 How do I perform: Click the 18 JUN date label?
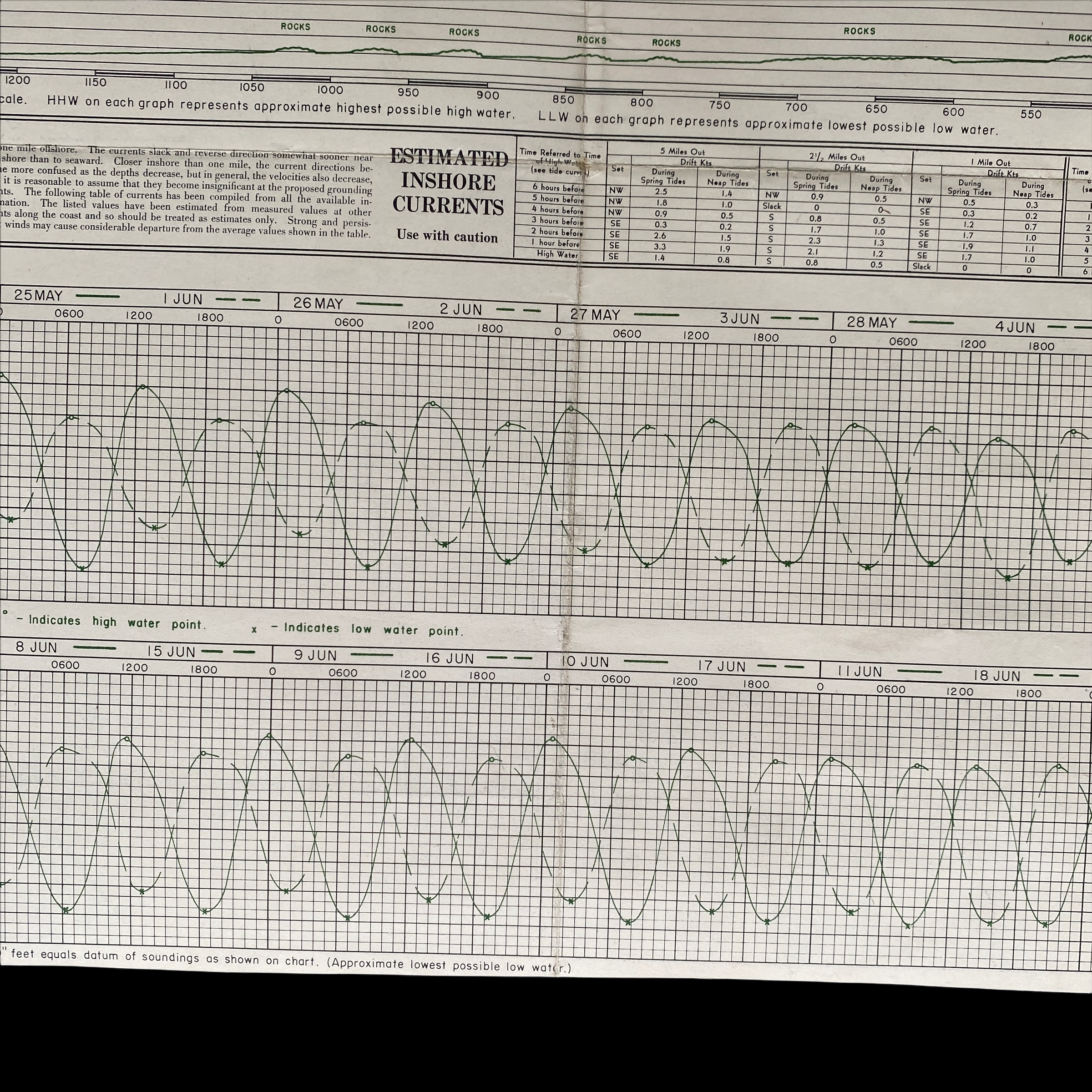tap(996, 676)
